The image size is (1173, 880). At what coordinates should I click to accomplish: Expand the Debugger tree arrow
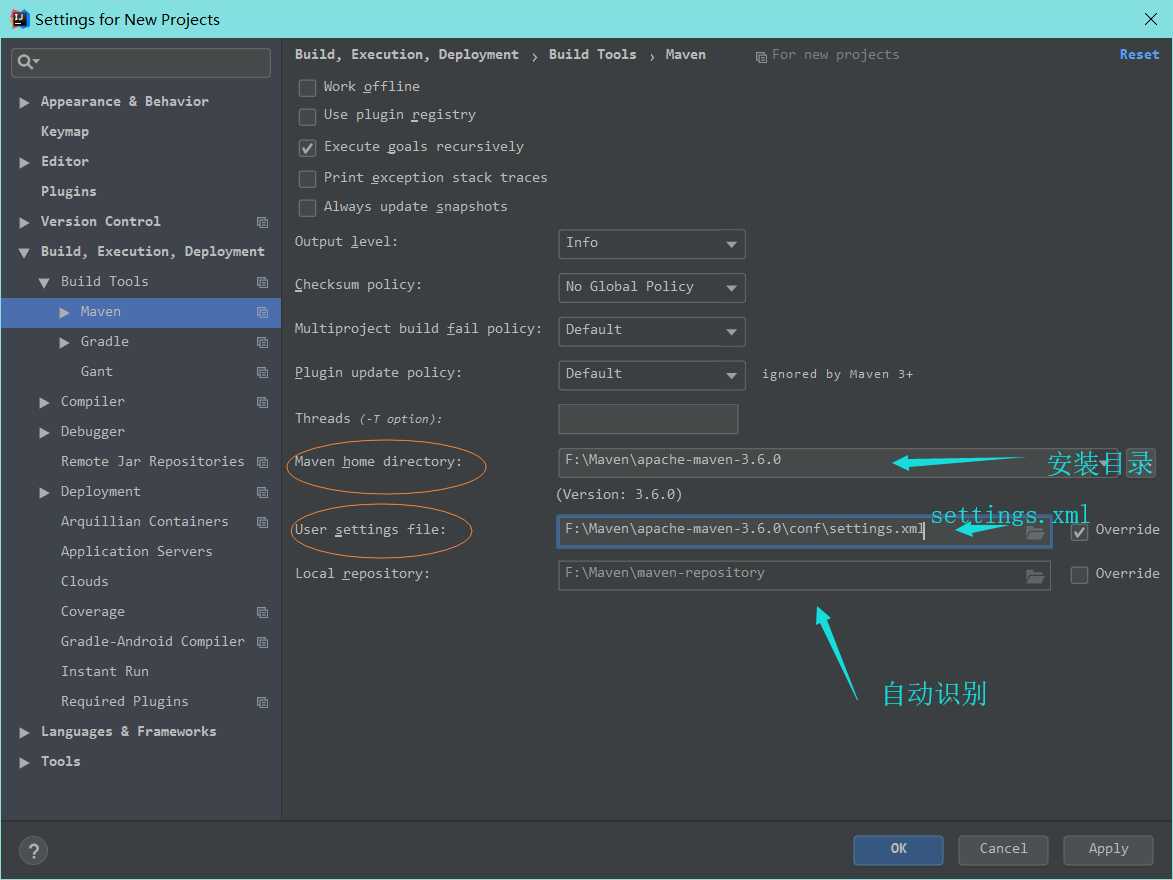[x=44, y=433]
